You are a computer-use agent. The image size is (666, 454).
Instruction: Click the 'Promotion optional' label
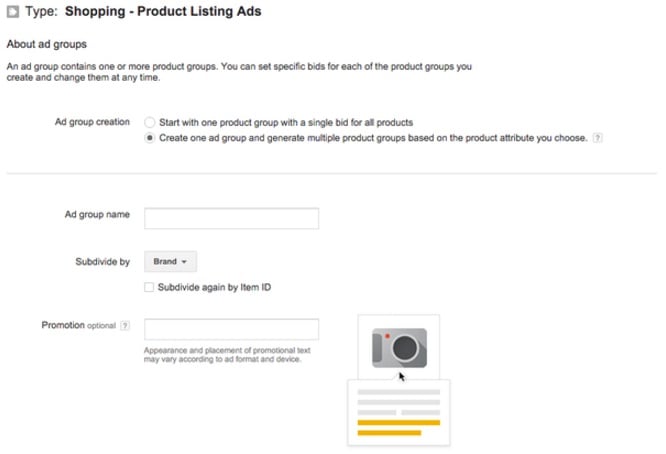pos(79,325)
